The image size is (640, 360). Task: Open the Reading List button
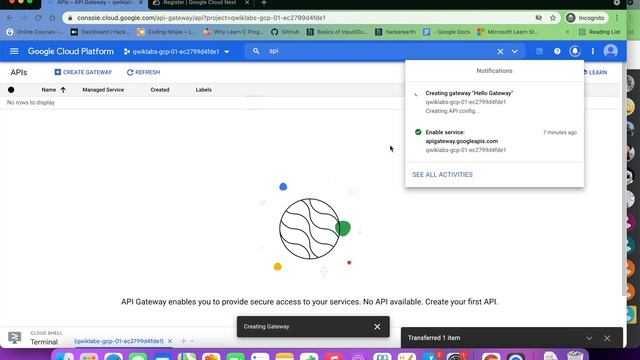(x=600, y=32)
